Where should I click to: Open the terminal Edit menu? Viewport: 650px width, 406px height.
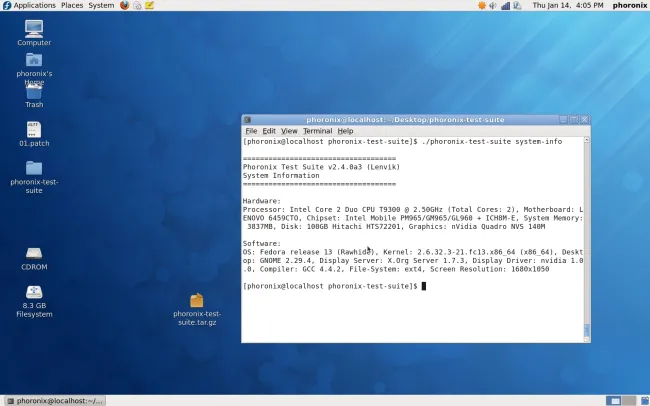click(269, 131)
